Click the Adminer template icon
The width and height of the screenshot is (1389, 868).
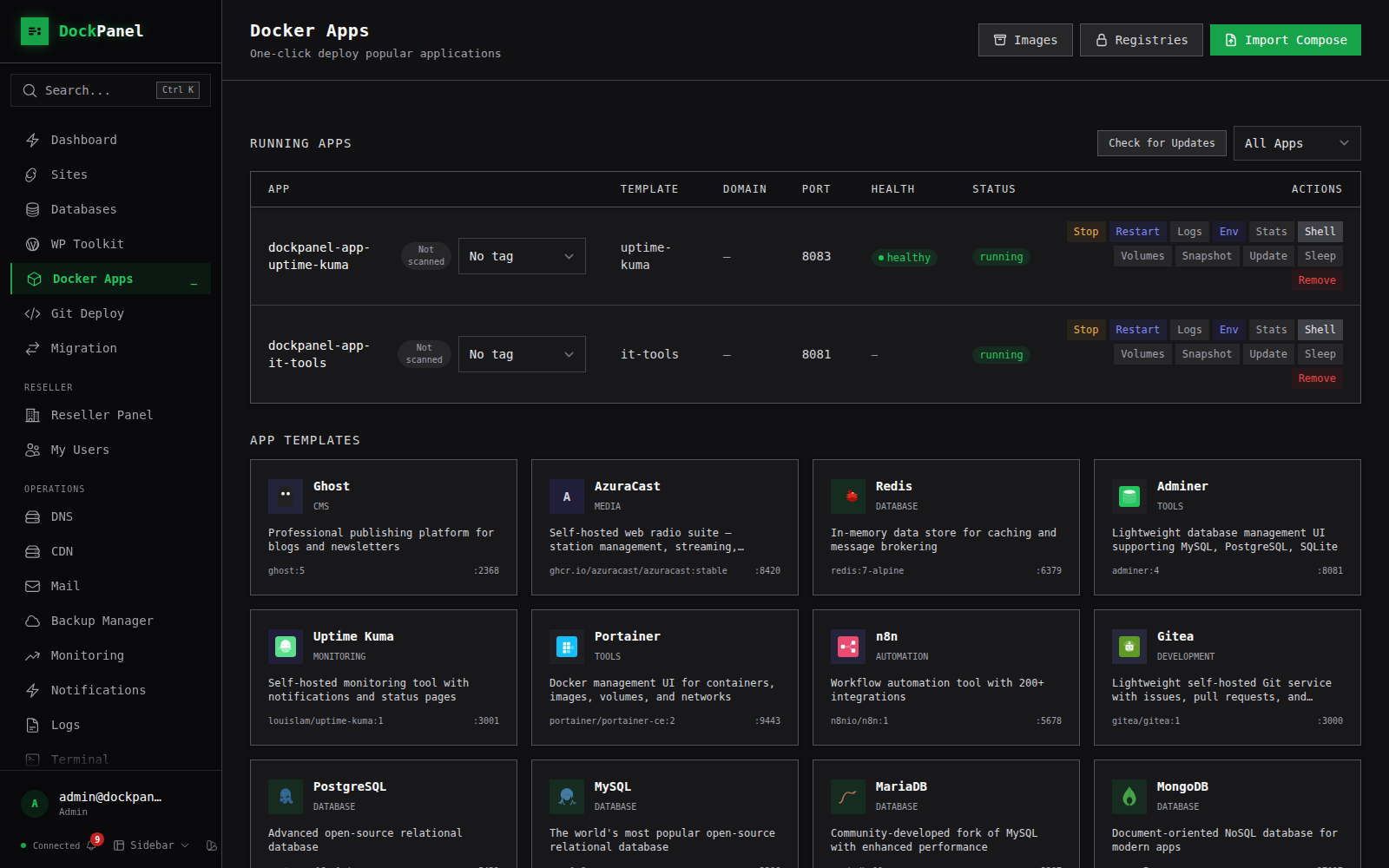(x=1129, y=496)
